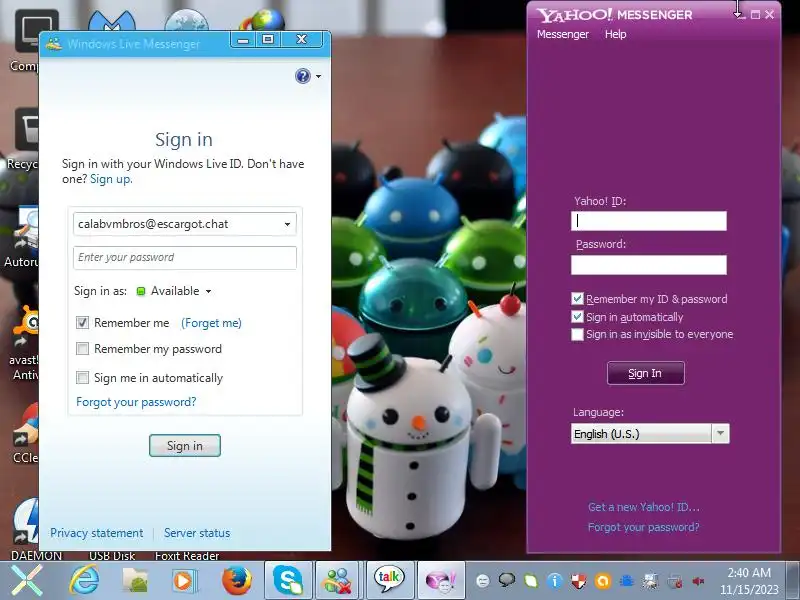Click into the Yahoo! ID field
The height and width of the screenshot is (600, 800).
[648, 221]
